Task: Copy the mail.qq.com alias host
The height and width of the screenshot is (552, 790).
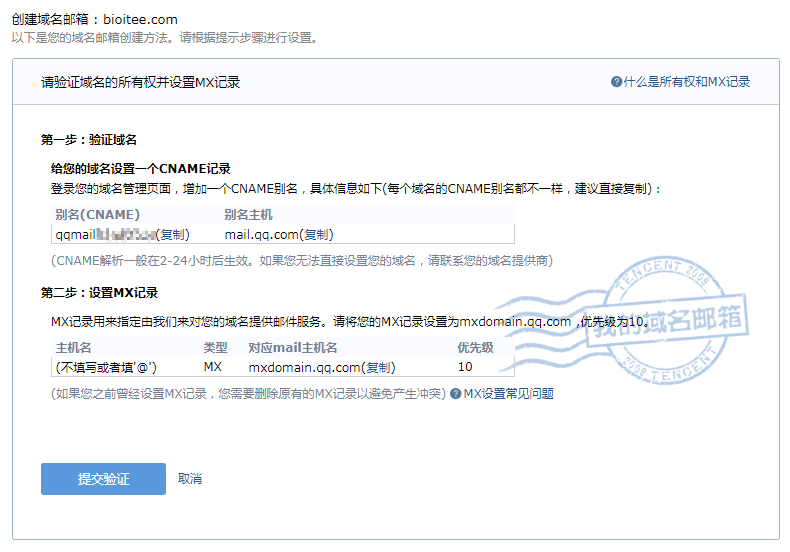Action: [x=318, y=235]
